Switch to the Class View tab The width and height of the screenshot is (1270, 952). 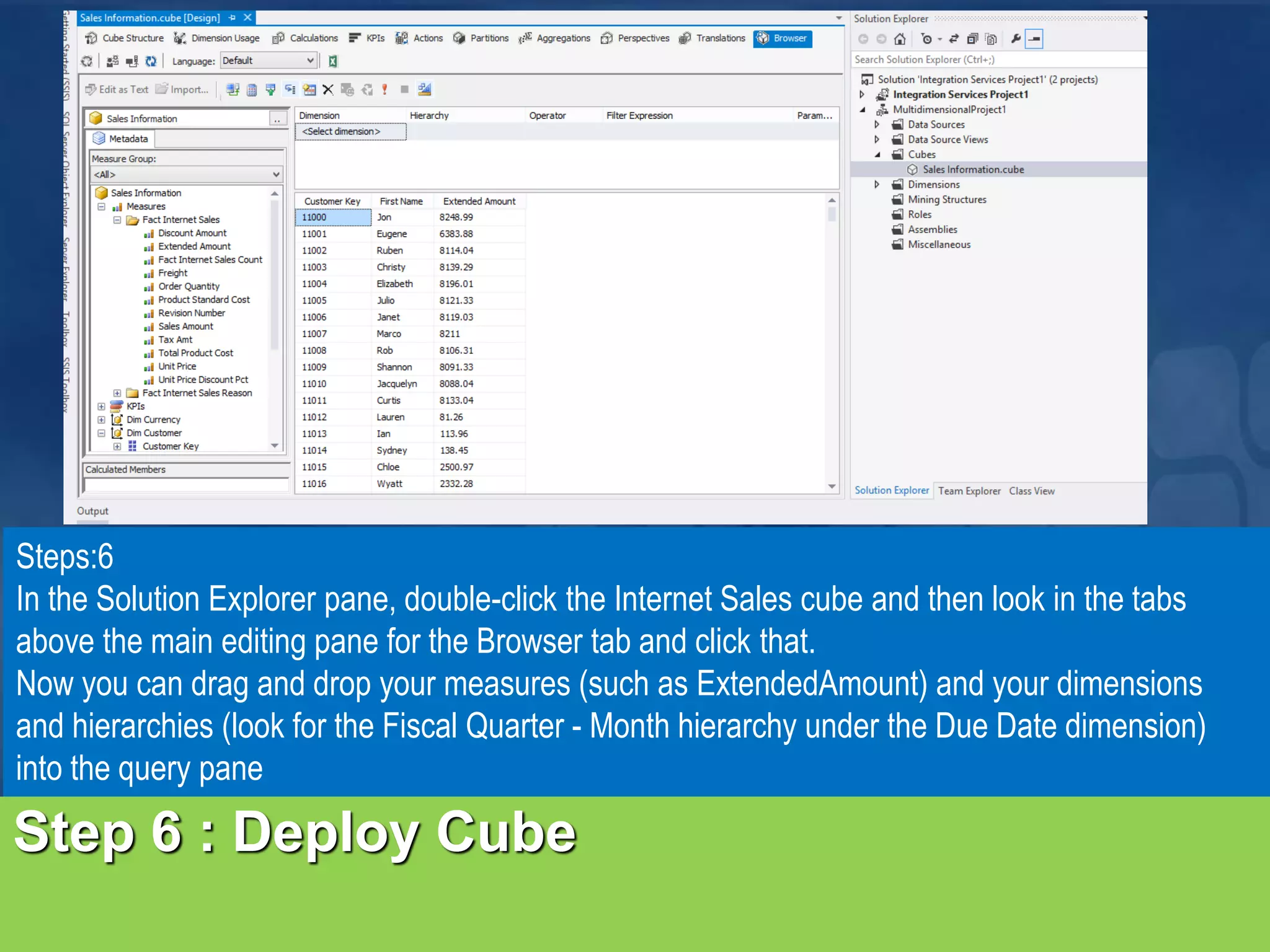pos(1031,491)
